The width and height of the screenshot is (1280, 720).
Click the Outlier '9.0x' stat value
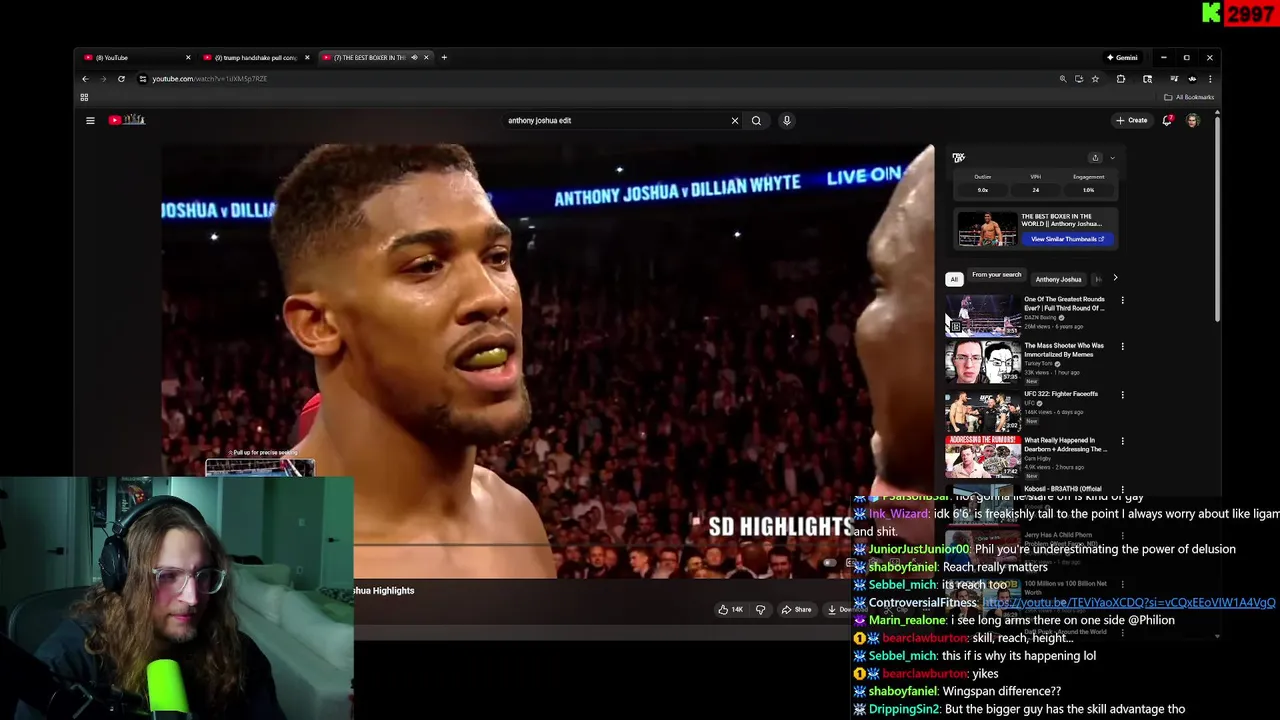pos(982,190)
